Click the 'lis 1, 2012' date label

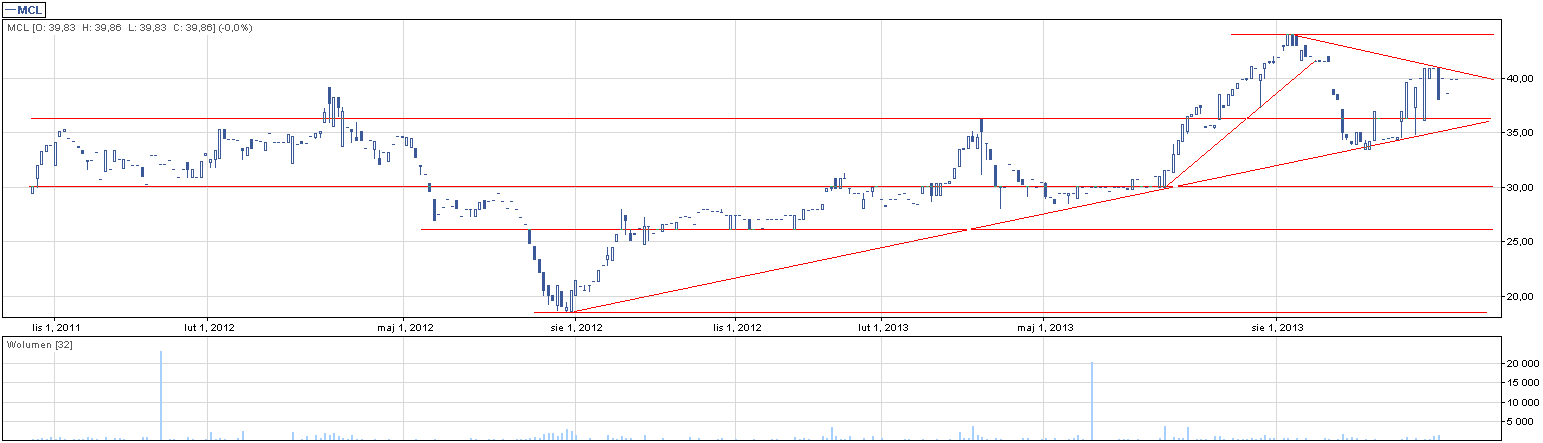click(736, 327)
